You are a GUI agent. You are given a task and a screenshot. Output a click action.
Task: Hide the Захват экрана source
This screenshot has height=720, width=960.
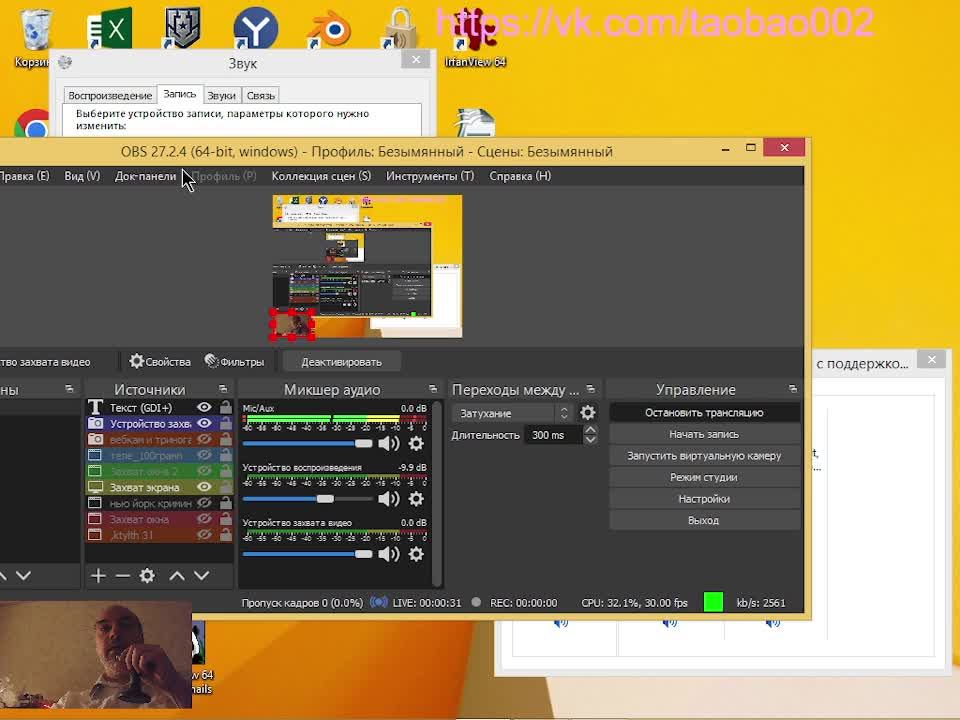(204, 487)
